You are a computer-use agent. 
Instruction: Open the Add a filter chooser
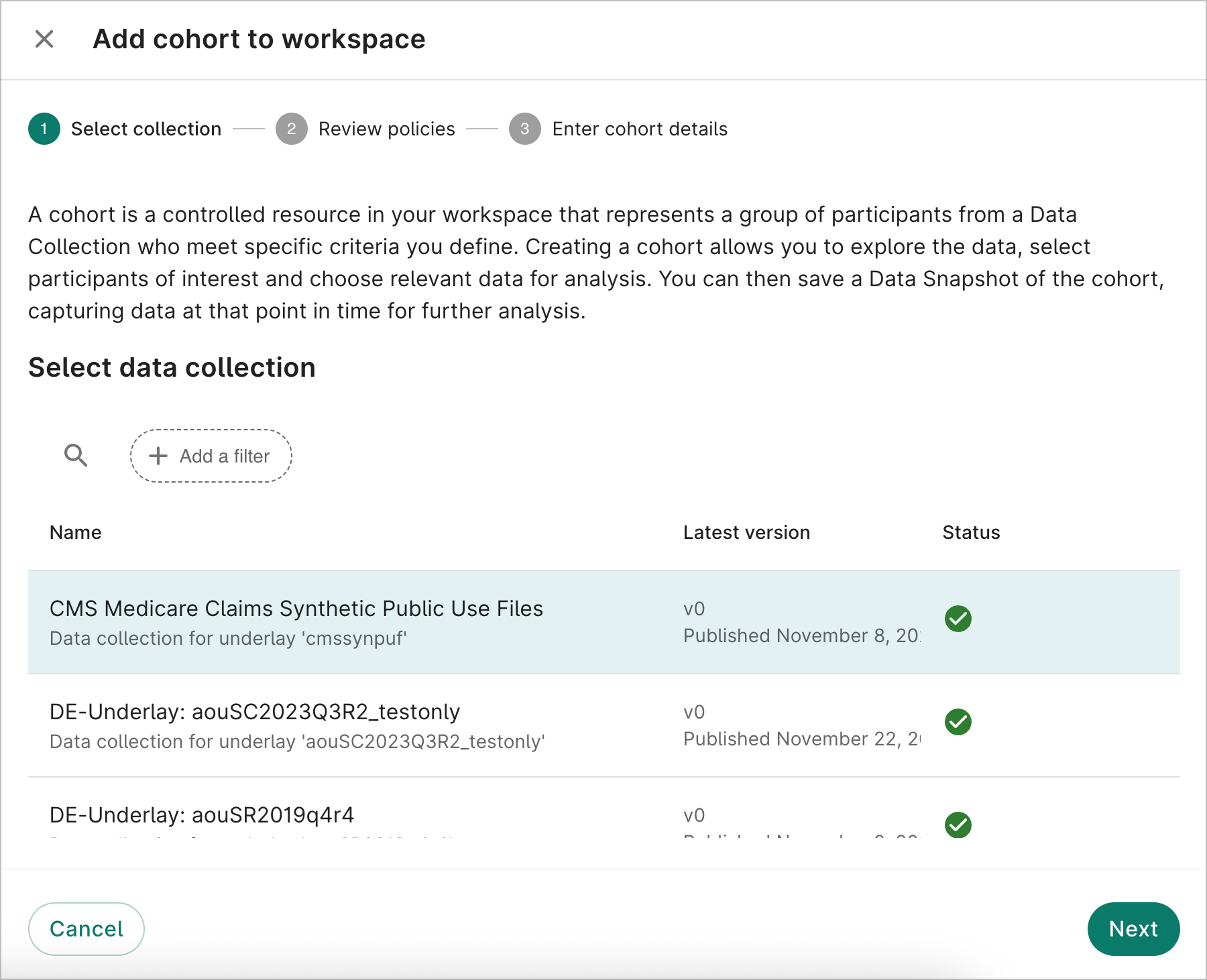[211, 456]
